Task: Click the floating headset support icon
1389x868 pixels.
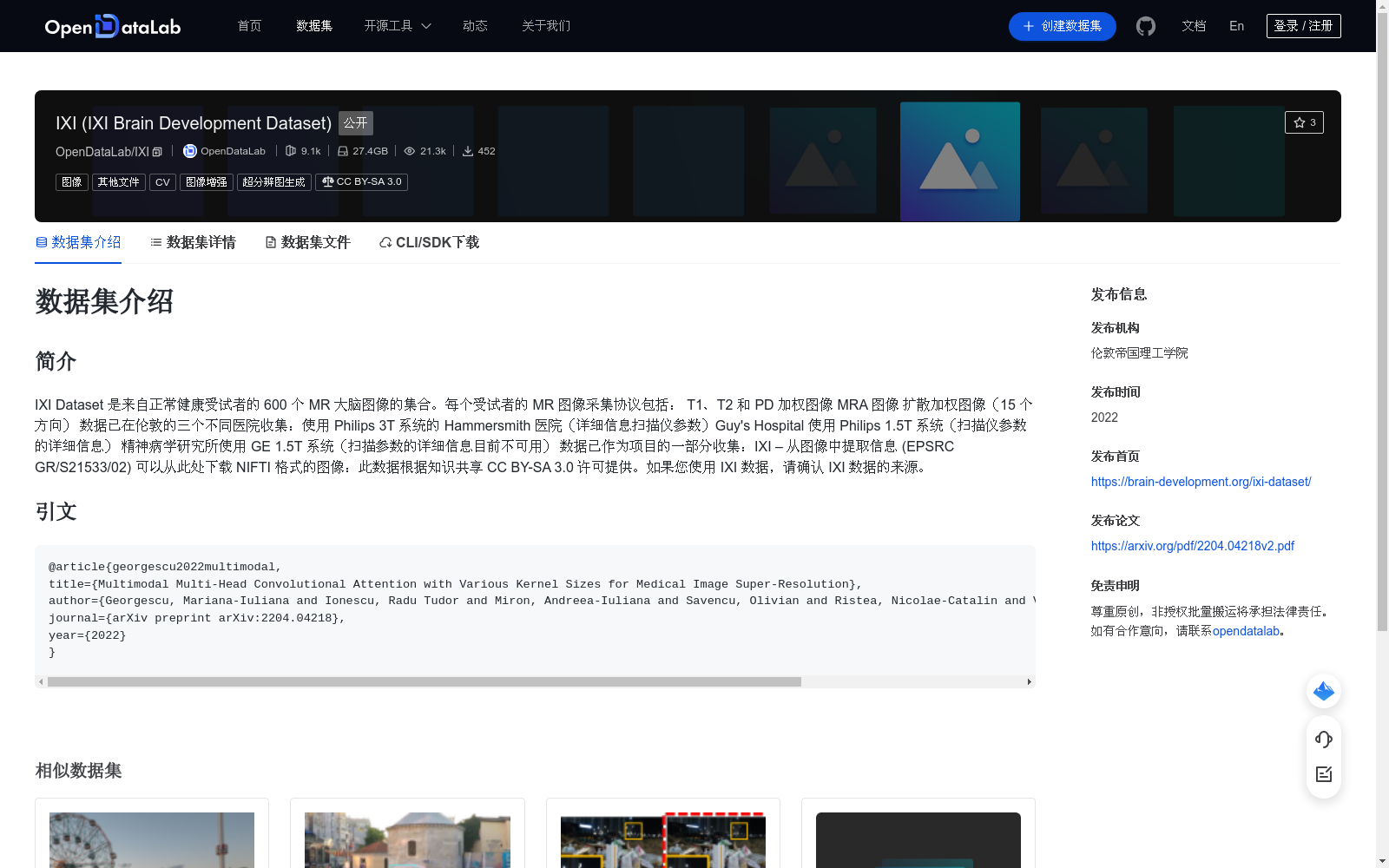Action: point(1323,740)
